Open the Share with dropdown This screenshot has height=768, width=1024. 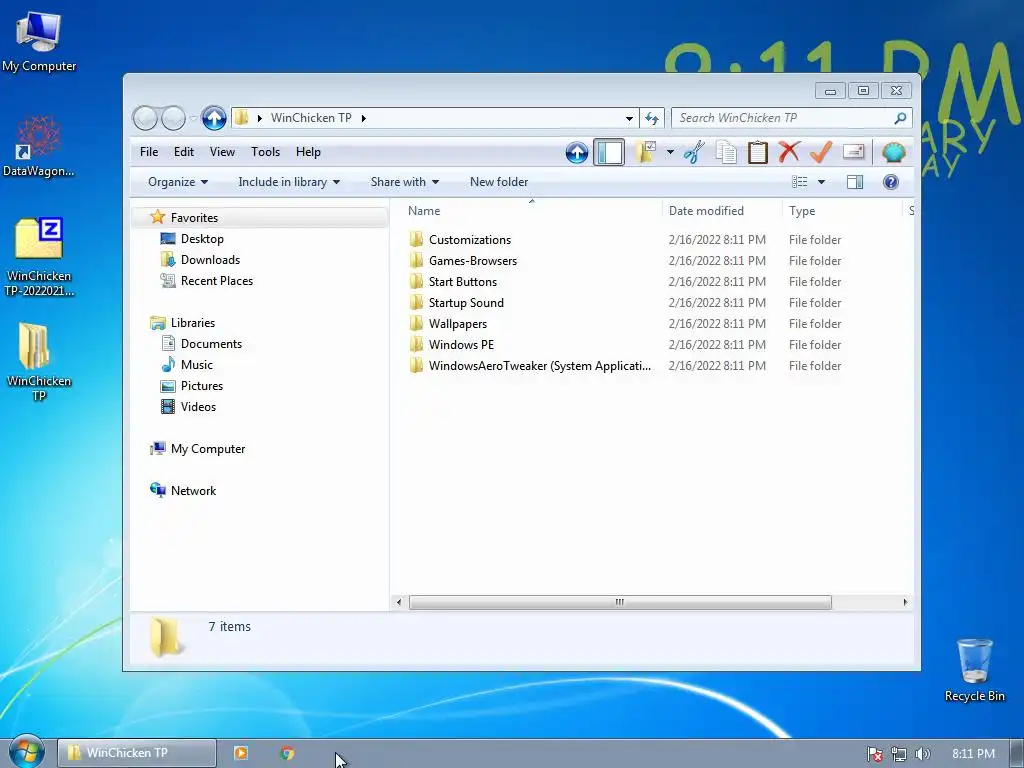click(x=404, y=182)
